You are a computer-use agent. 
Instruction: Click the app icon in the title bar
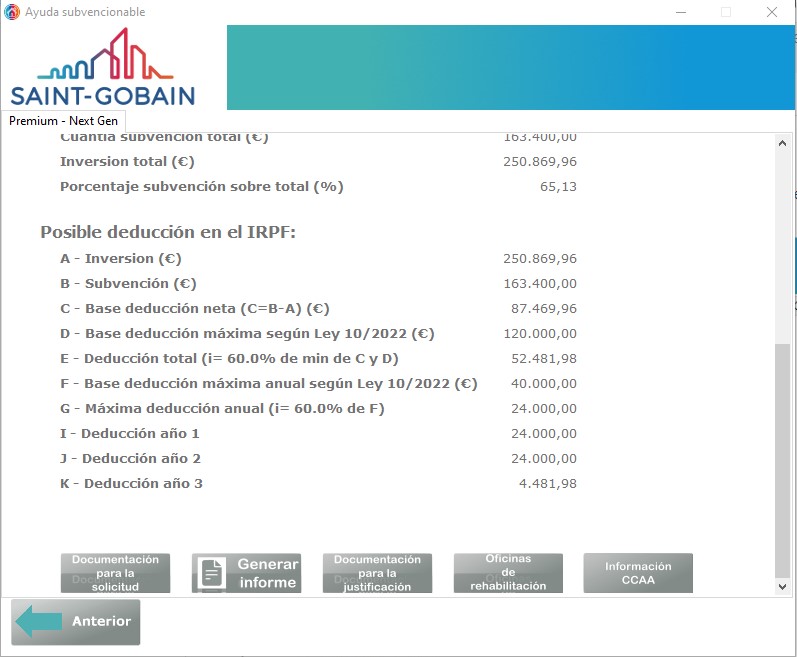pyautogui.click(x=12, y=12)
